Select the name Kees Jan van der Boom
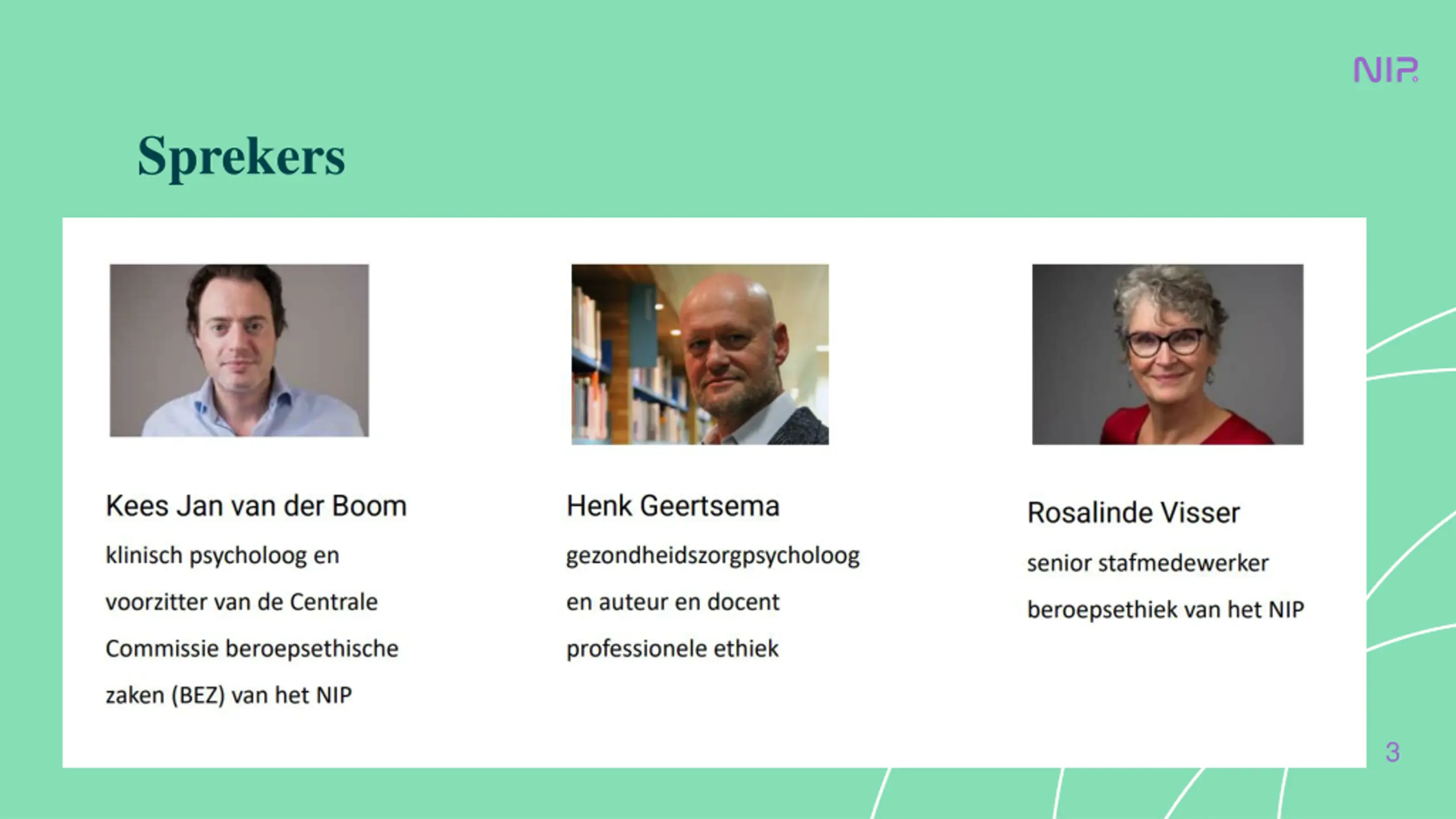 (x=256, y=506)
